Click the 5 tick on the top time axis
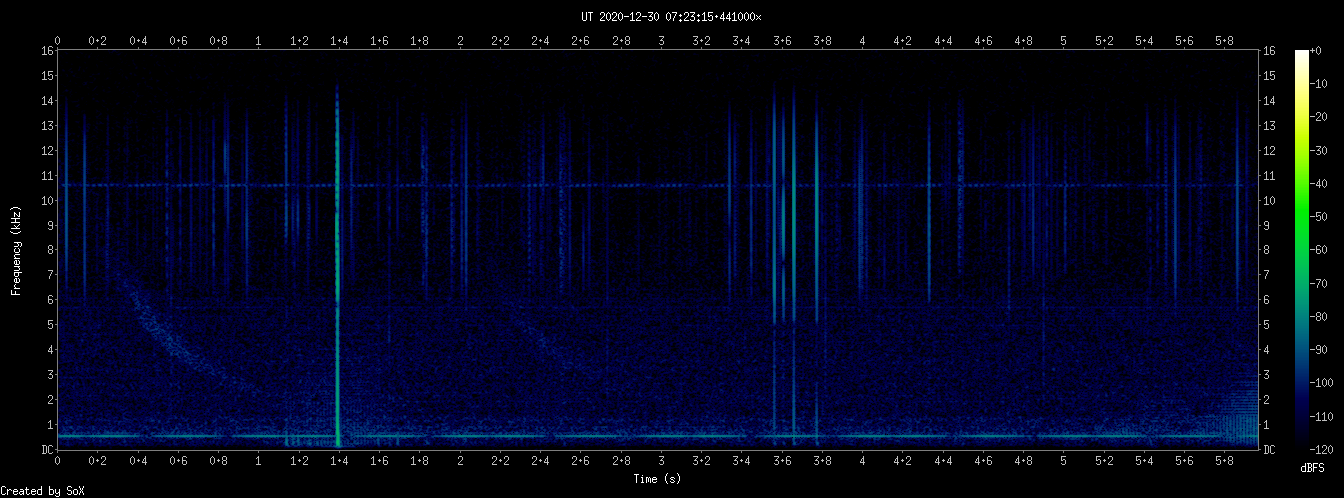 coord(1064,41)
